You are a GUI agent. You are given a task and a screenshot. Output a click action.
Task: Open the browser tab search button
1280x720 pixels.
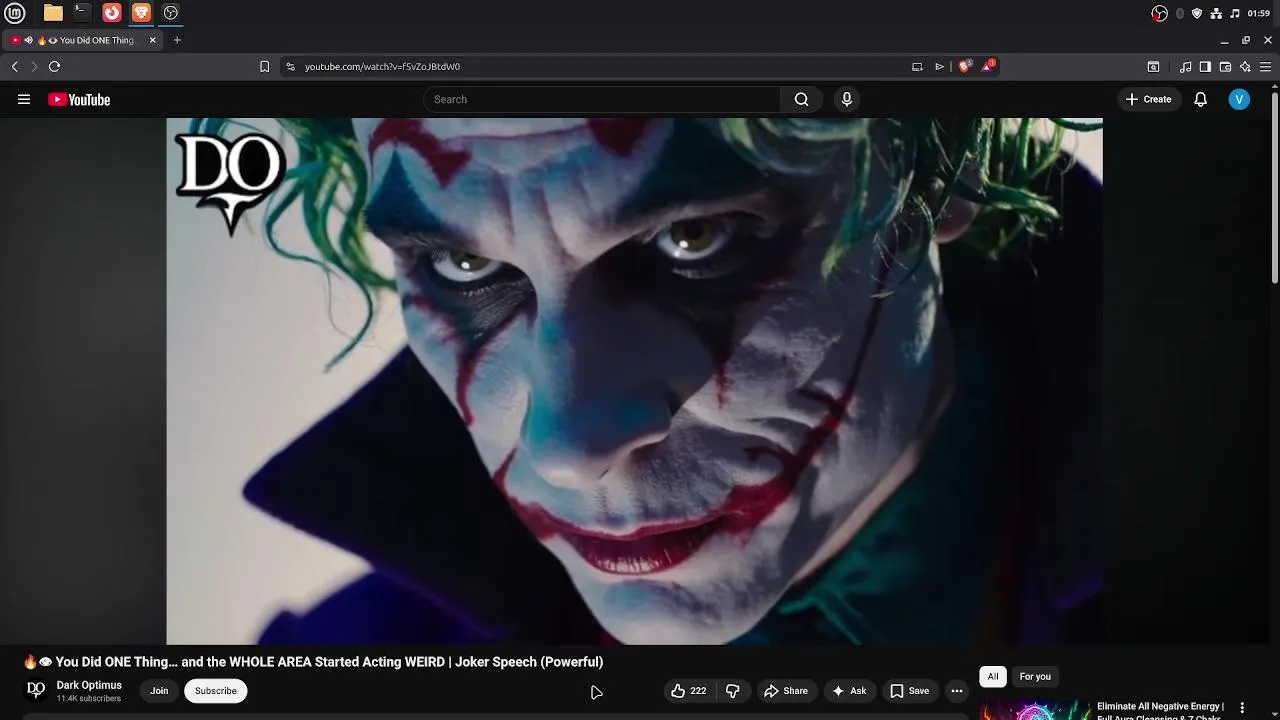[1153, 66]
